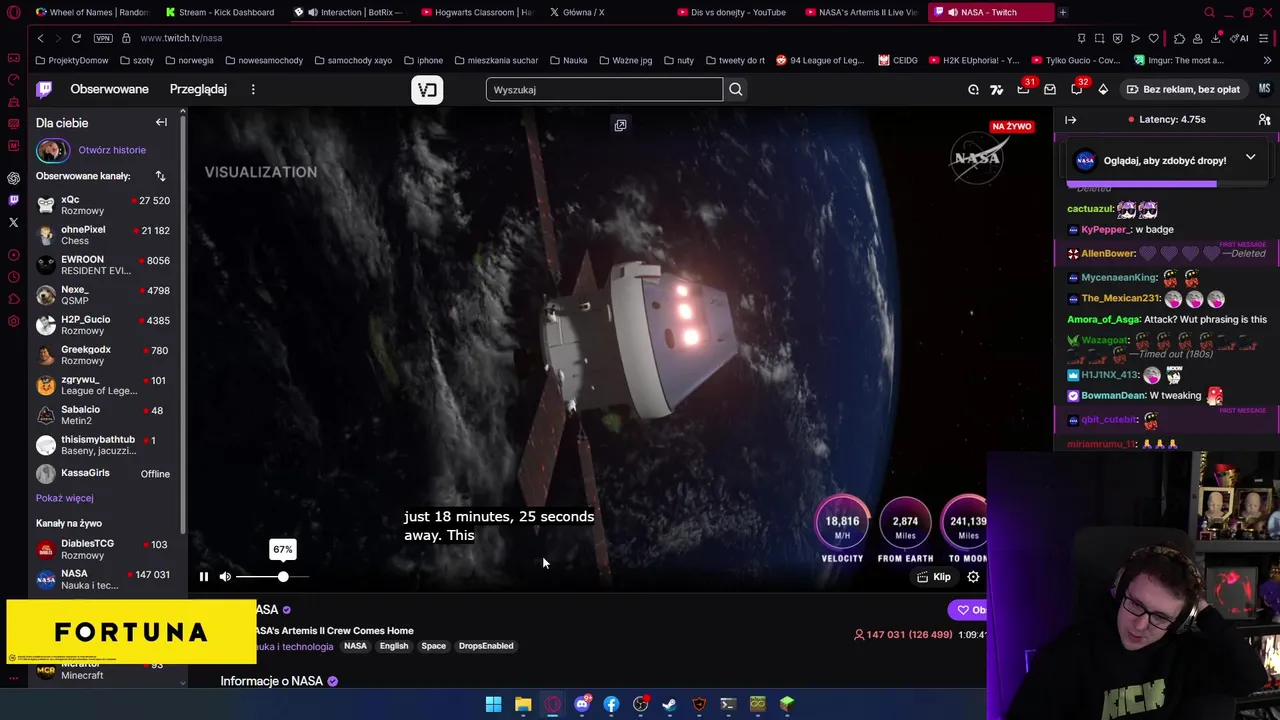The image size is (1280, 720).
Task: Open the EWROON channel in the sidebar
Action: (x=105, y=265)
